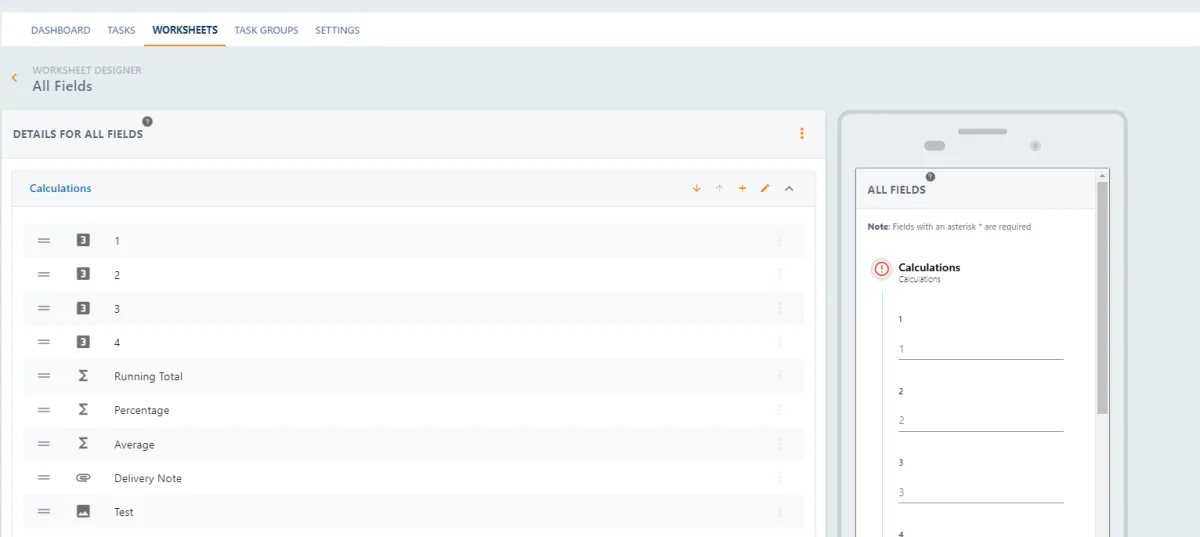
Task: Click the sigma icon for Percentage
Action: 83,410
